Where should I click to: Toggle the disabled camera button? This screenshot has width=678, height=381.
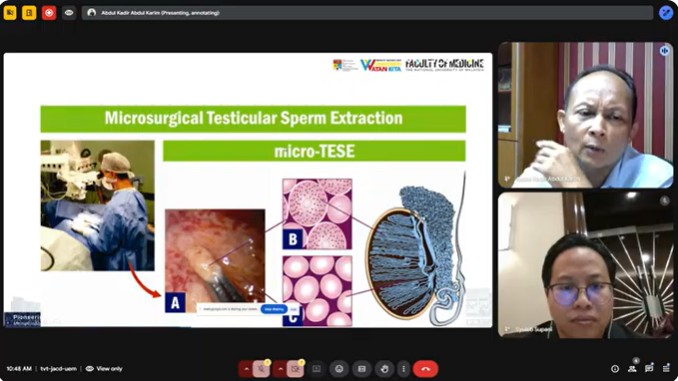(x=295, y=369)
